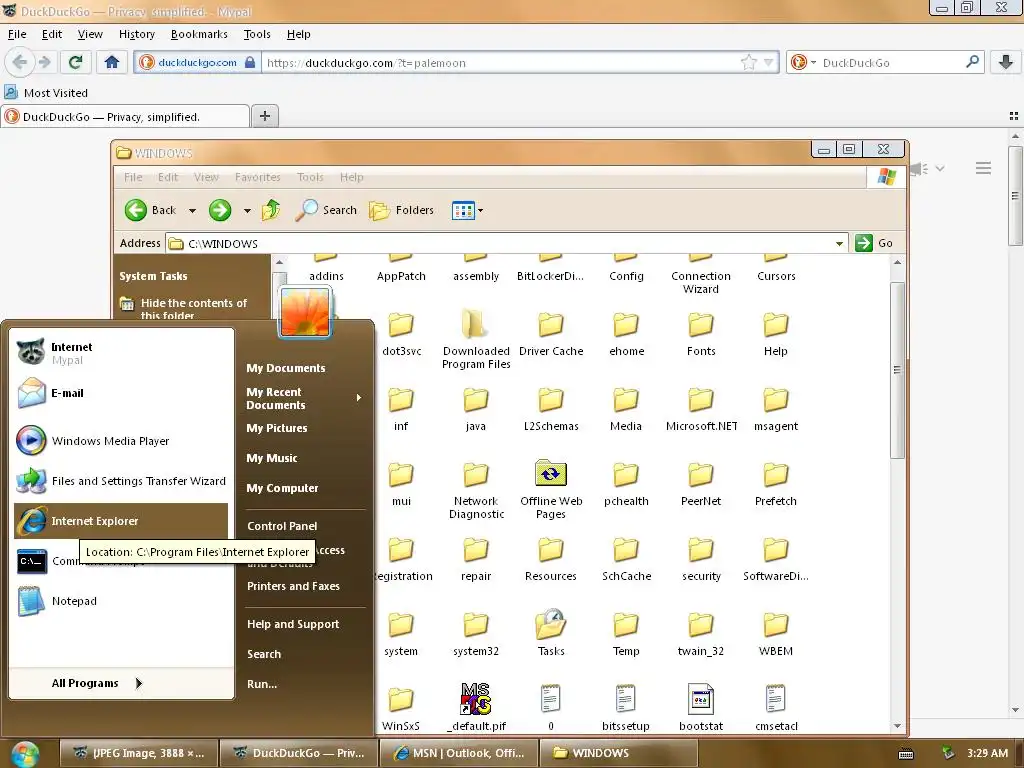
Task: Select the Fonts folder
Action: coord(701,335)
